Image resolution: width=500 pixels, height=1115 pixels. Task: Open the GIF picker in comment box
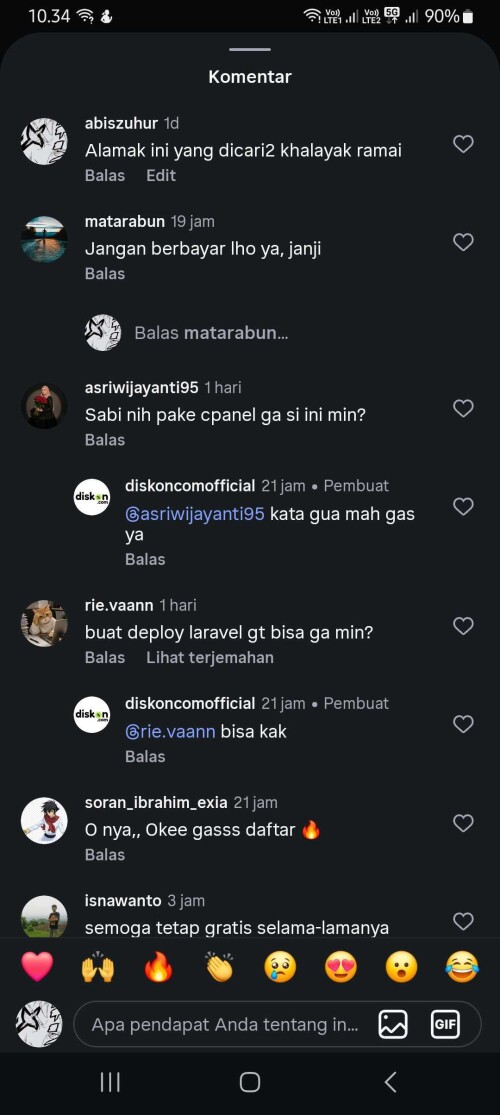[x=445, y=1025]
